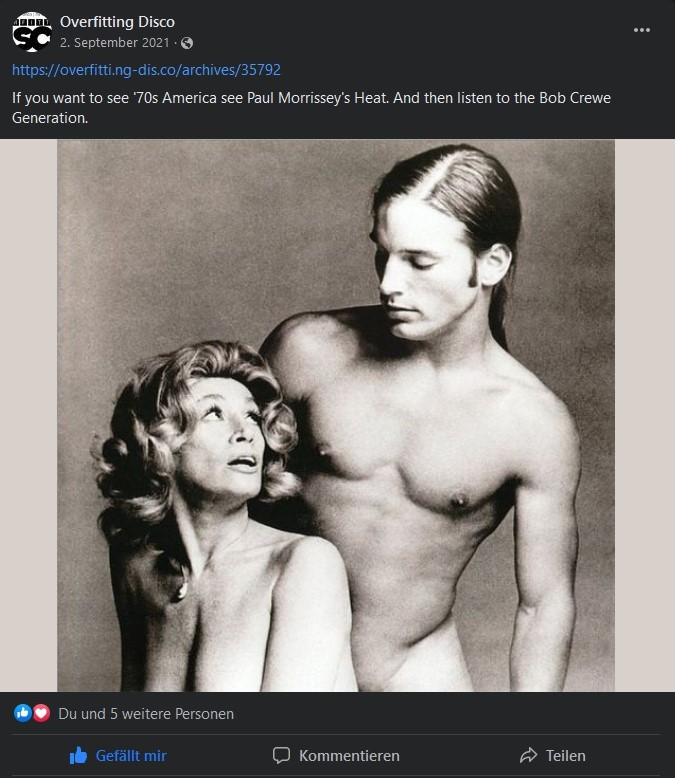Open the overfitti.ng-dis.co archives link
Screen dimensions: 675x778
[146, 70]
